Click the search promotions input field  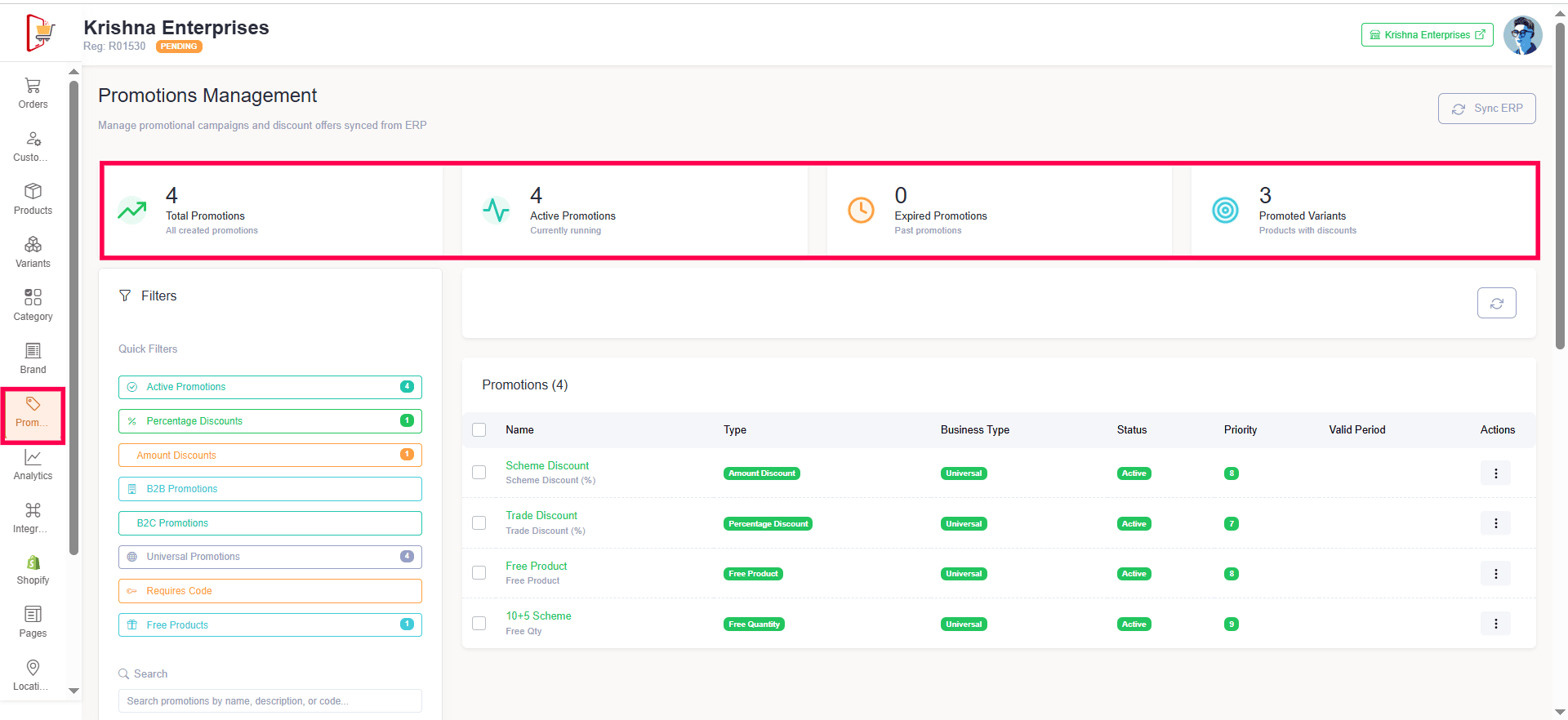pos(269,701)
